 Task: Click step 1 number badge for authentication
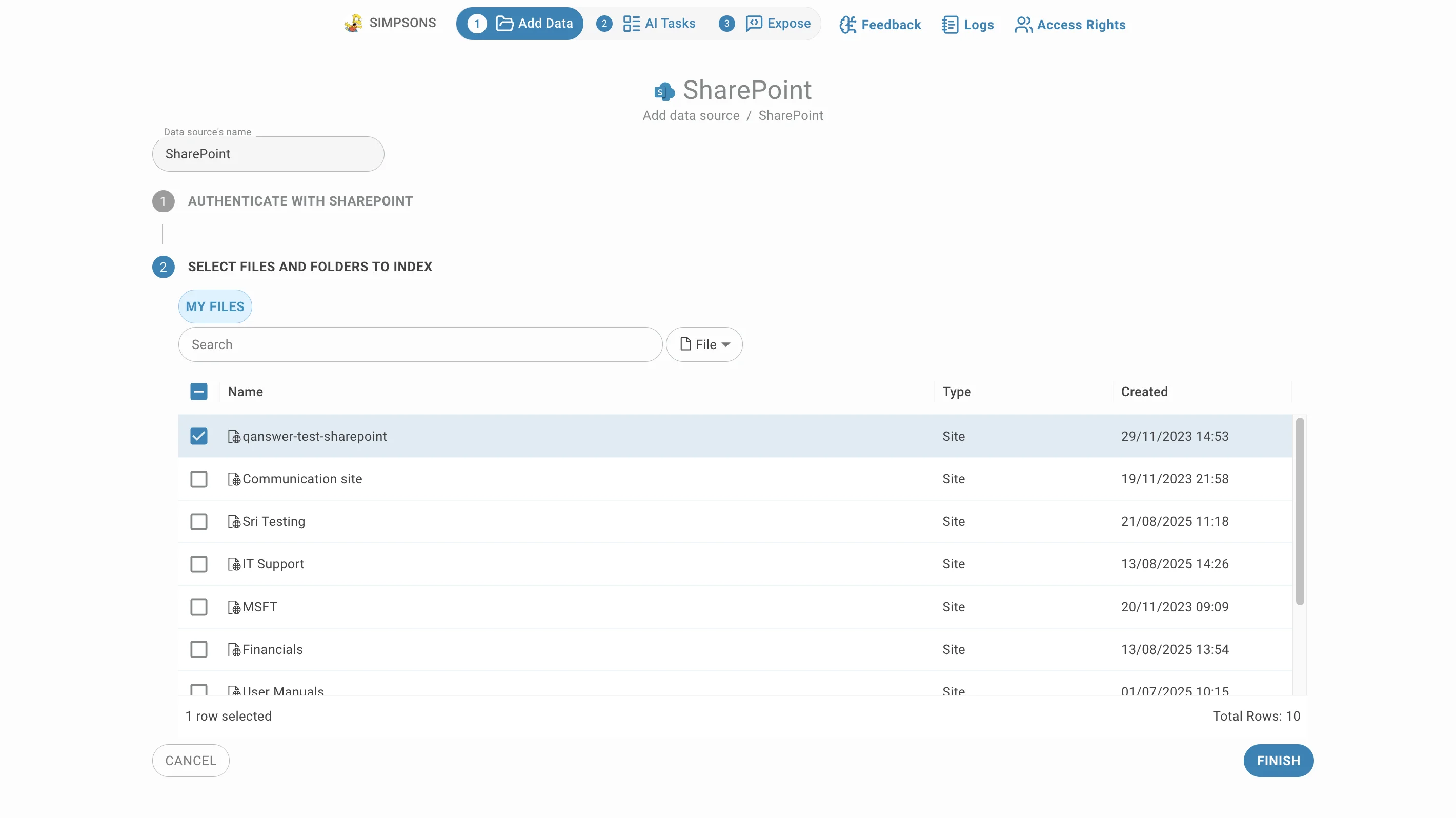point(164,201)
